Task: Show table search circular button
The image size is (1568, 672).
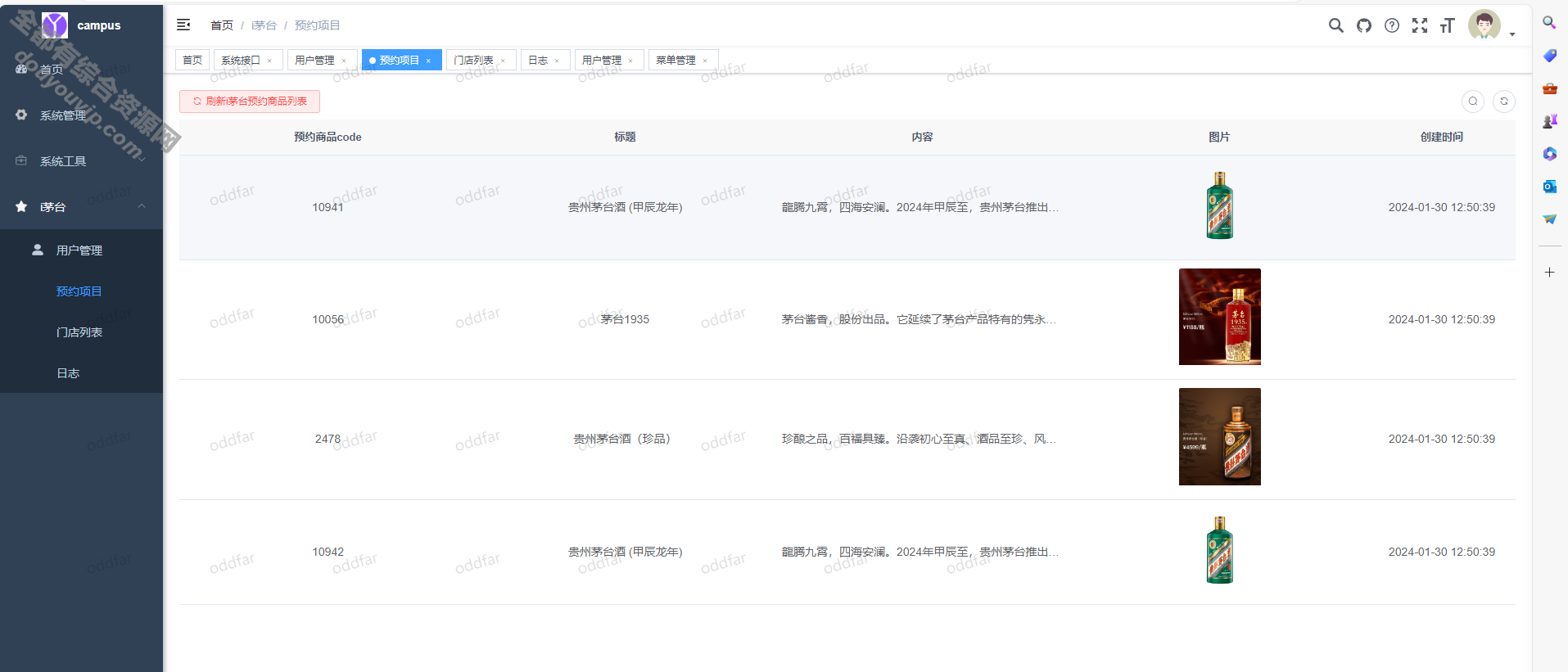Action: [x=1472, y=101]
